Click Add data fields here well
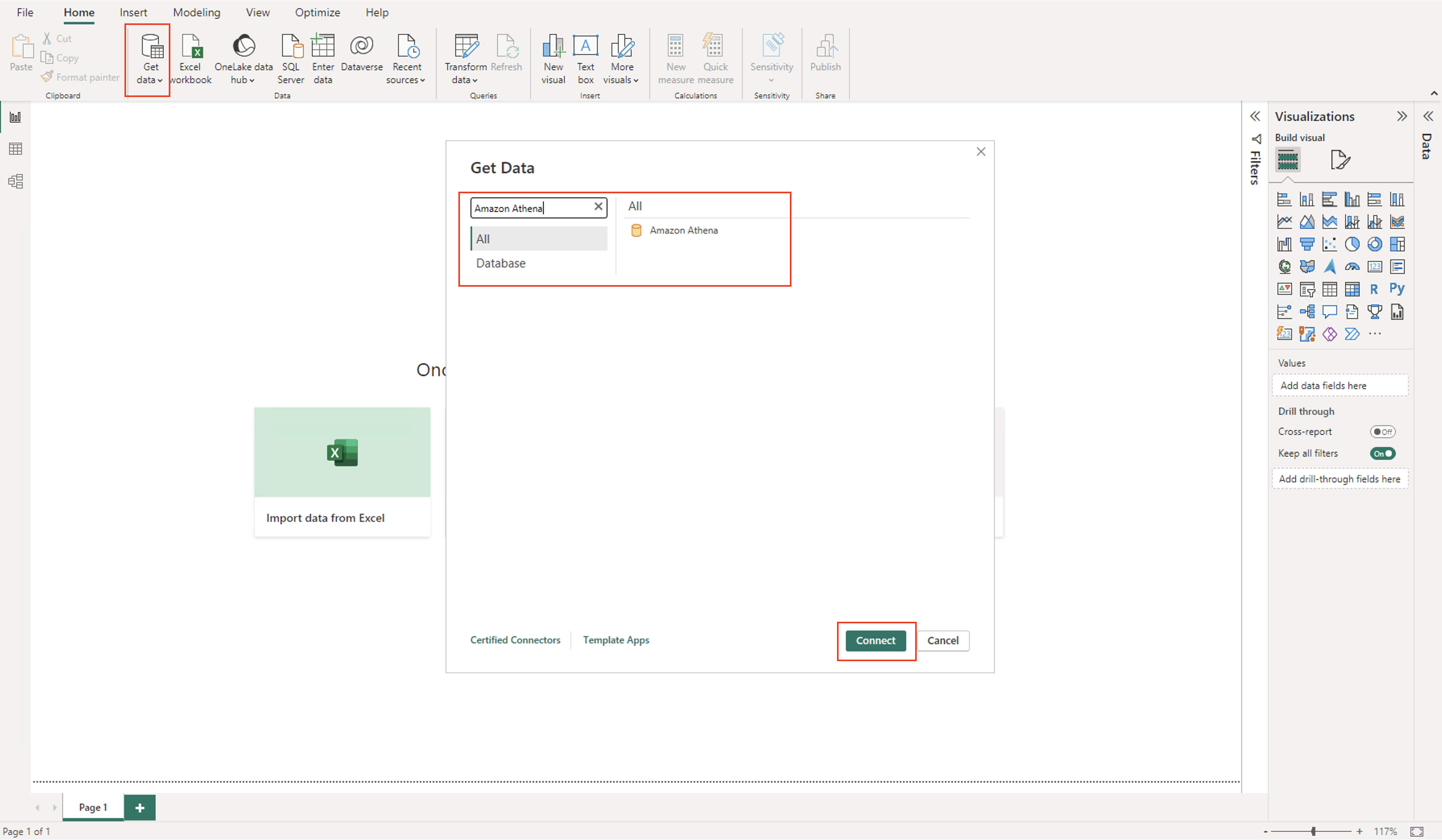1442x840 pixels. (x=1340, y=386)
